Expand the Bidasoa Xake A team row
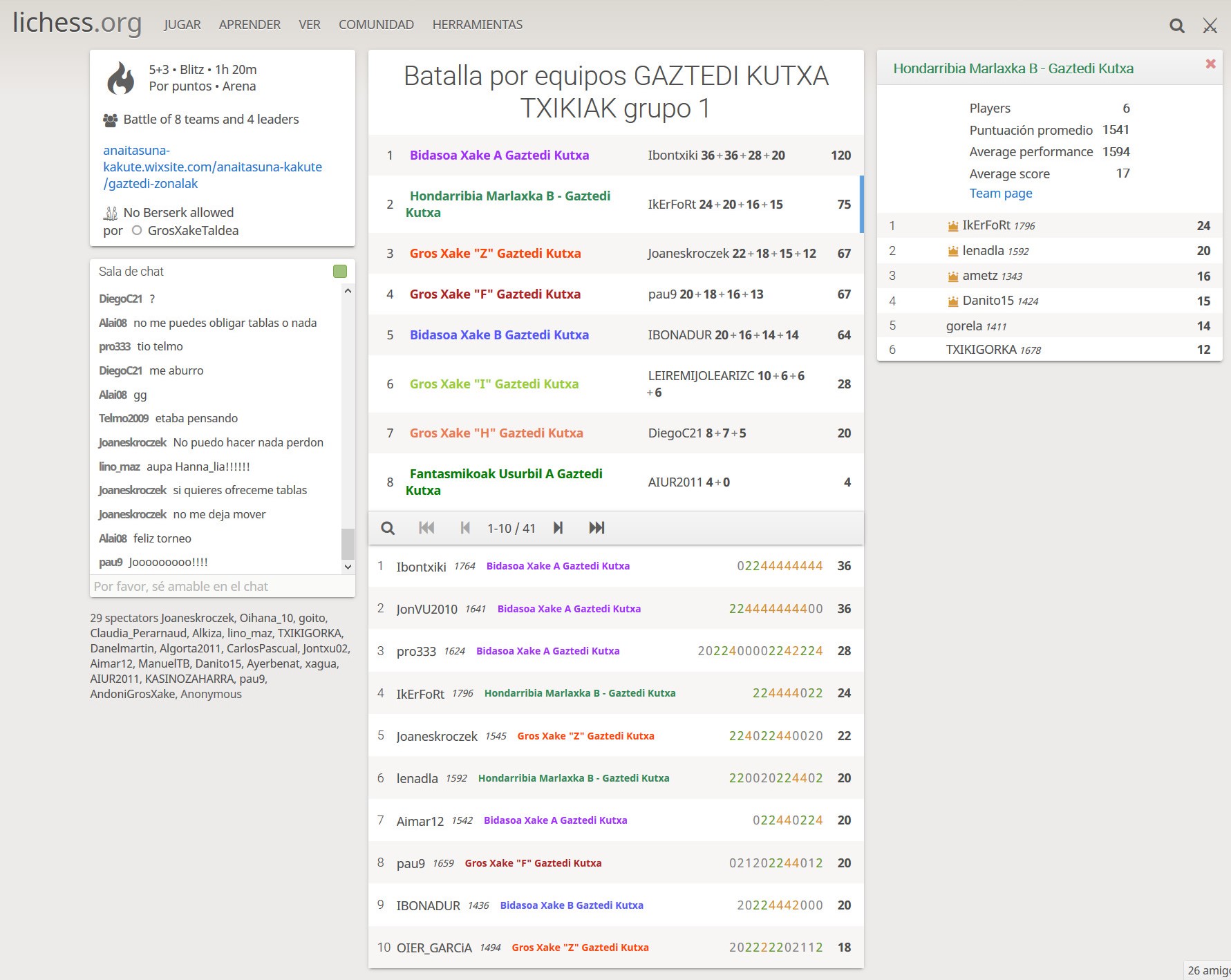Viewport: 1231px width, 980px height. (x=499, y=156)
